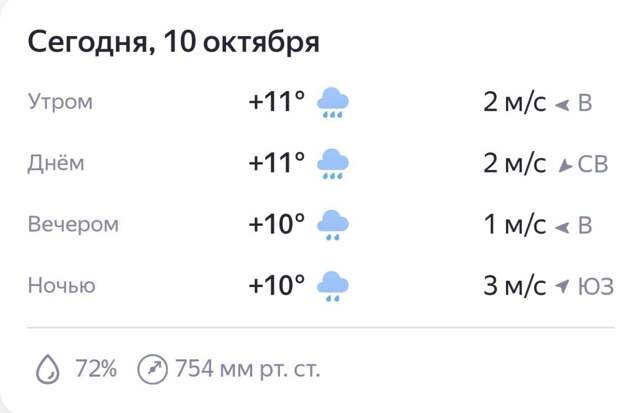Click the '754 мм рт. ст.' pressure value
The image size is (620, 413).
[248, 370]
